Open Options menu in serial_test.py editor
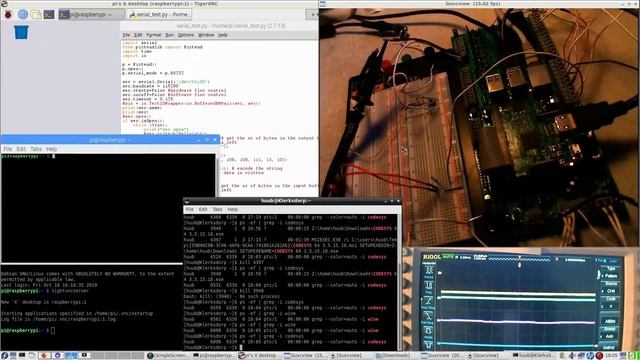640x360 pixels. [186, 35]
